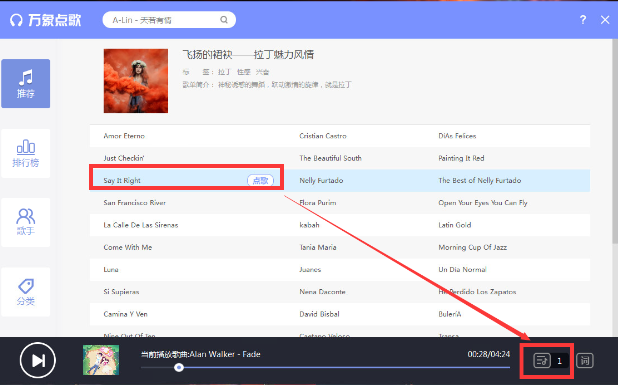
Task: Open the 推荐 recommendations sidebar tab
Action: [26, 84]
